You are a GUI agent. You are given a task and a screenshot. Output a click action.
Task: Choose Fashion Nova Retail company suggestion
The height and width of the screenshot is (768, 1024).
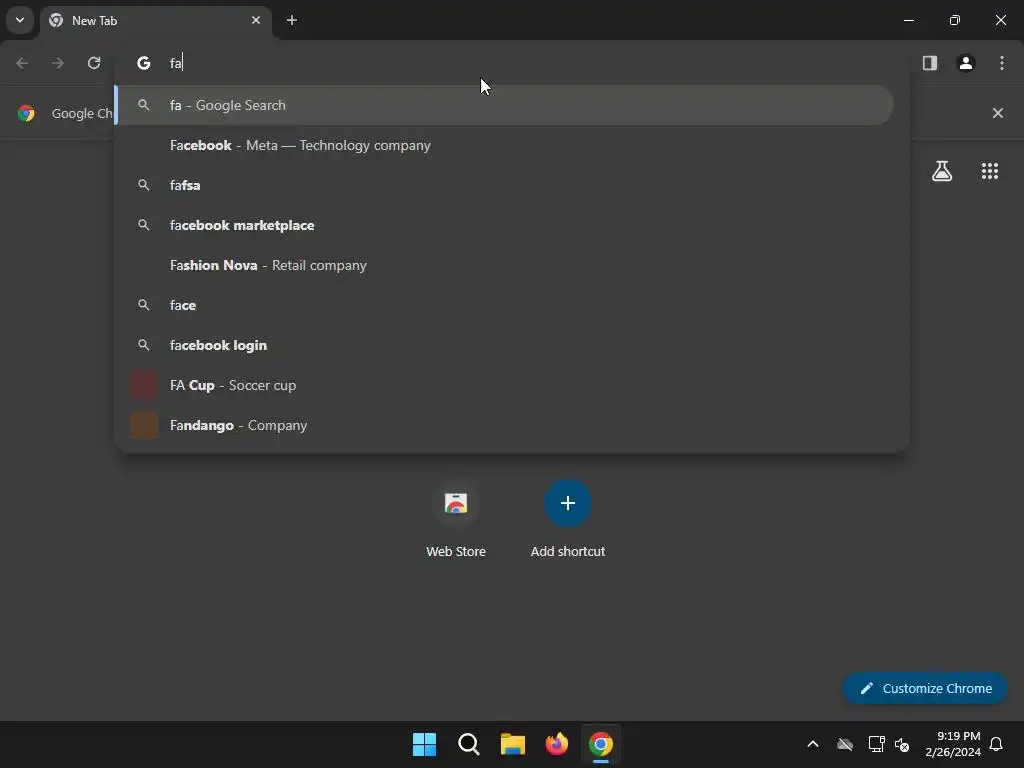pos(504,265)
